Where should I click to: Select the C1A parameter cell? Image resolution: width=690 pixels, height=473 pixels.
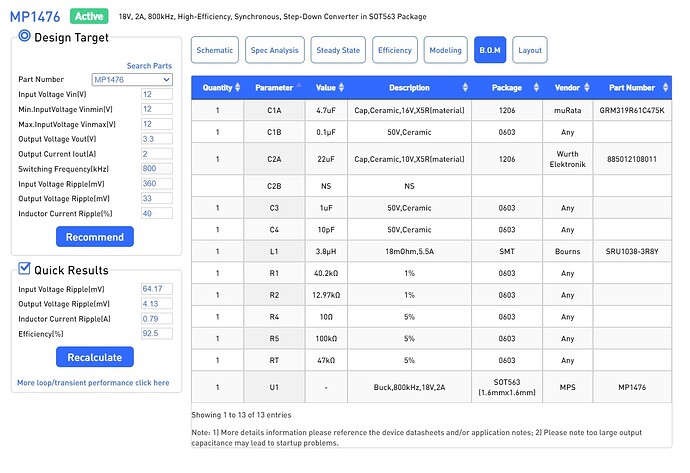274,110
